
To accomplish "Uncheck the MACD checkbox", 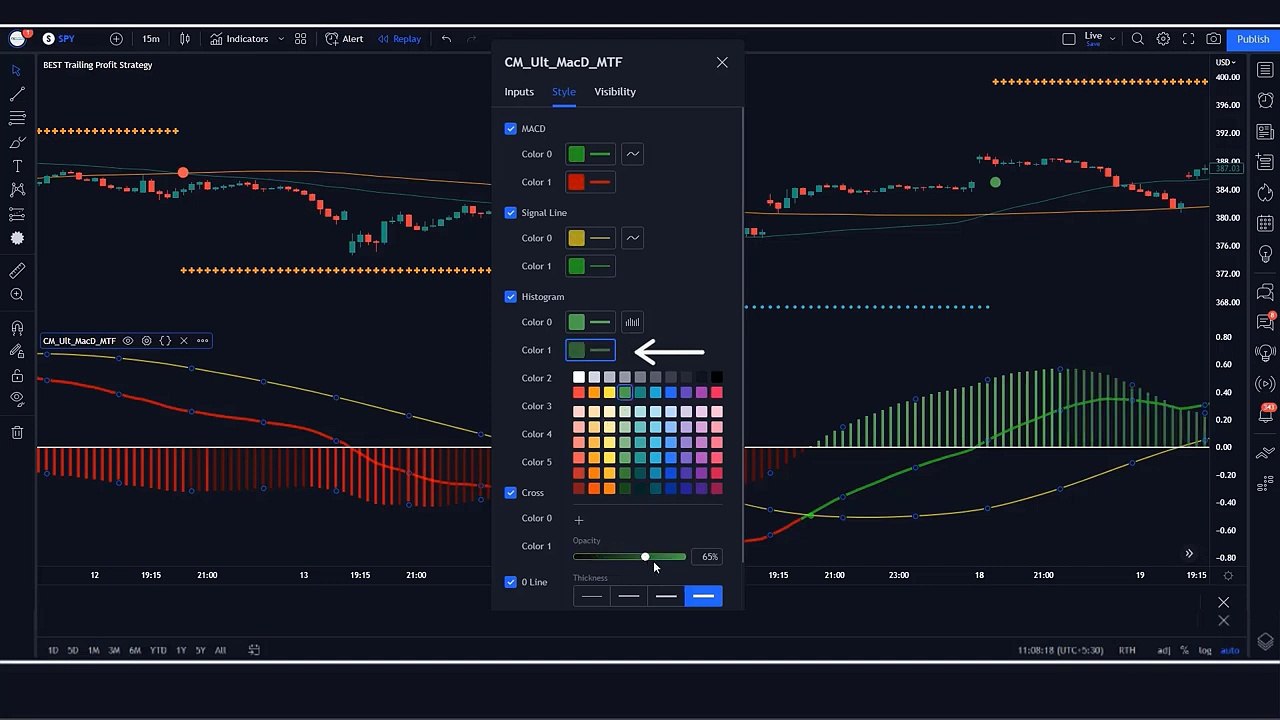I will 511,129.
